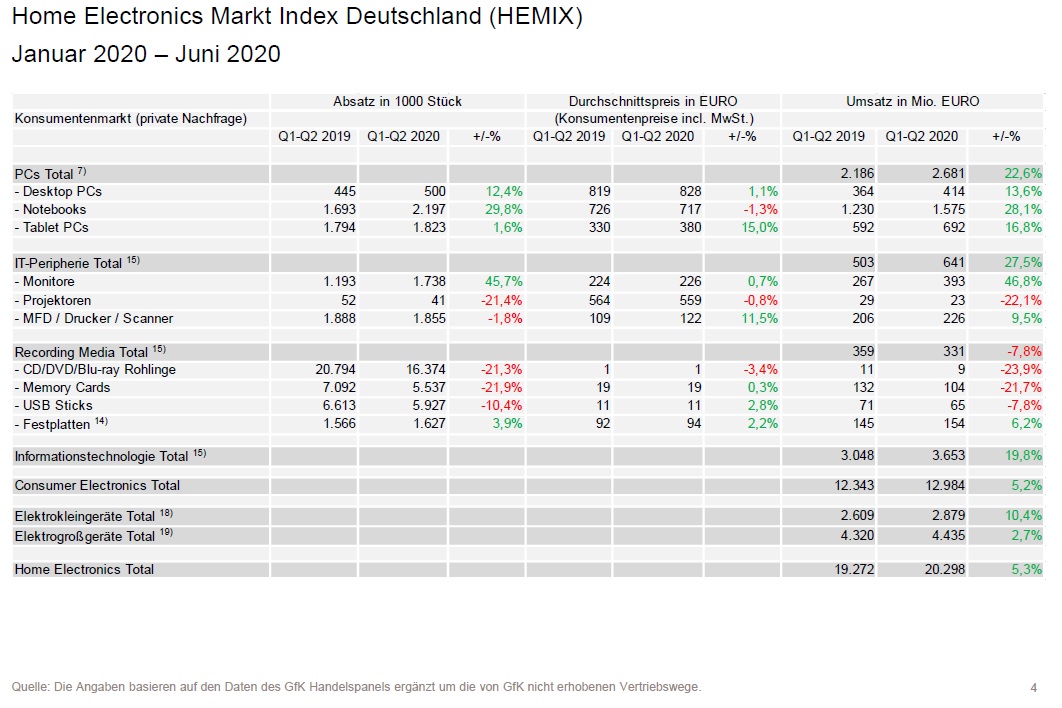The height and width of the screenshot is (708, 1062).
Task: Select the 'Absatz in 1000 Stück' column header
Action: coord(397,101)
